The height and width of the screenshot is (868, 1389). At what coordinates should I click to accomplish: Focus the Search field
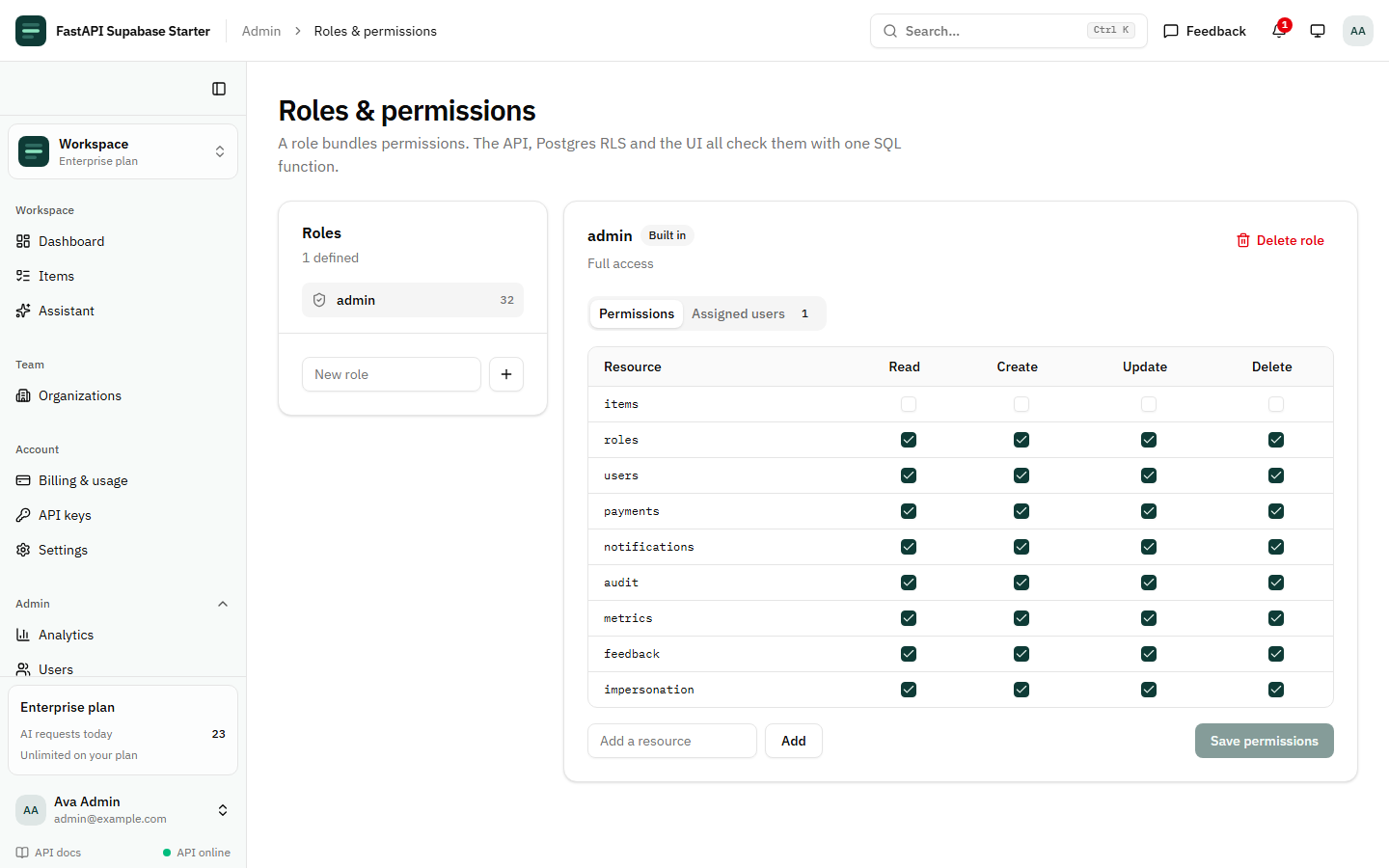point(1009,31)
